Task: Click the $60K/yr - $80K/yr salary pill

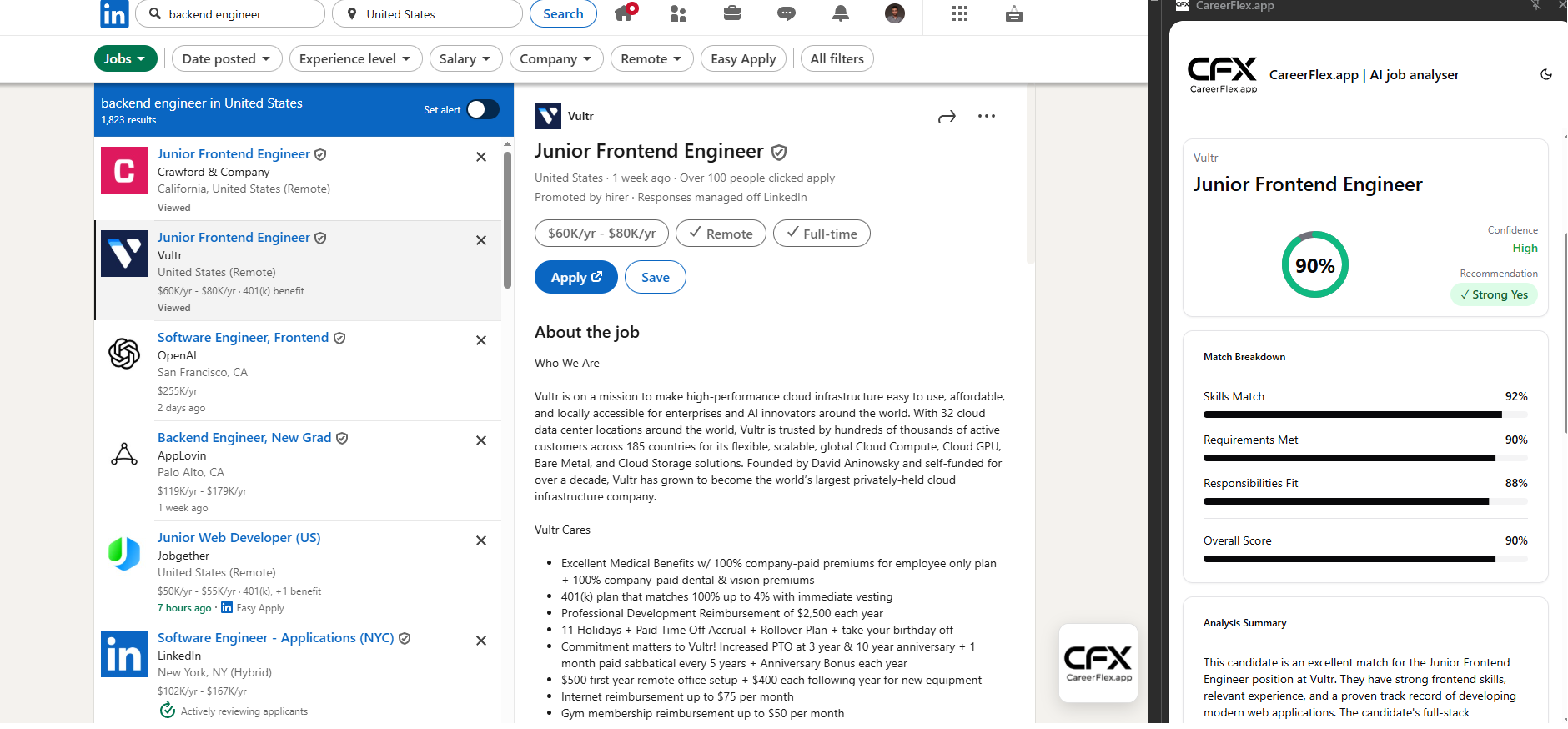Action: tap(601, 234)
